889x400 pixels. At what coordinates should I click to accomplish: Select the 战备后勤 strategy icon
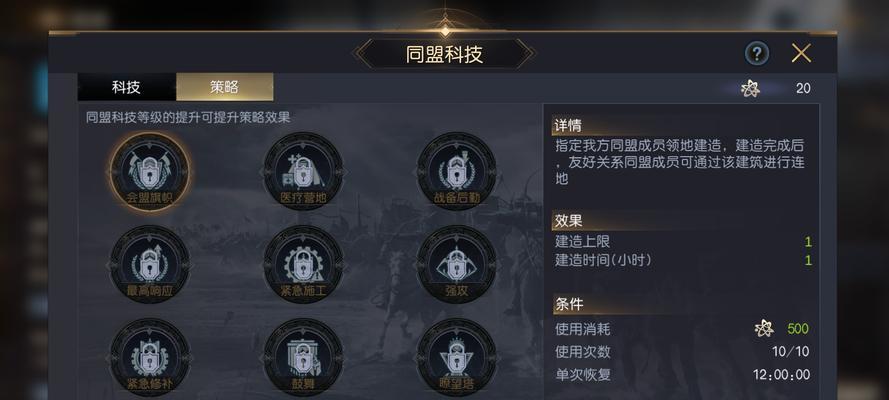[457, 172]
